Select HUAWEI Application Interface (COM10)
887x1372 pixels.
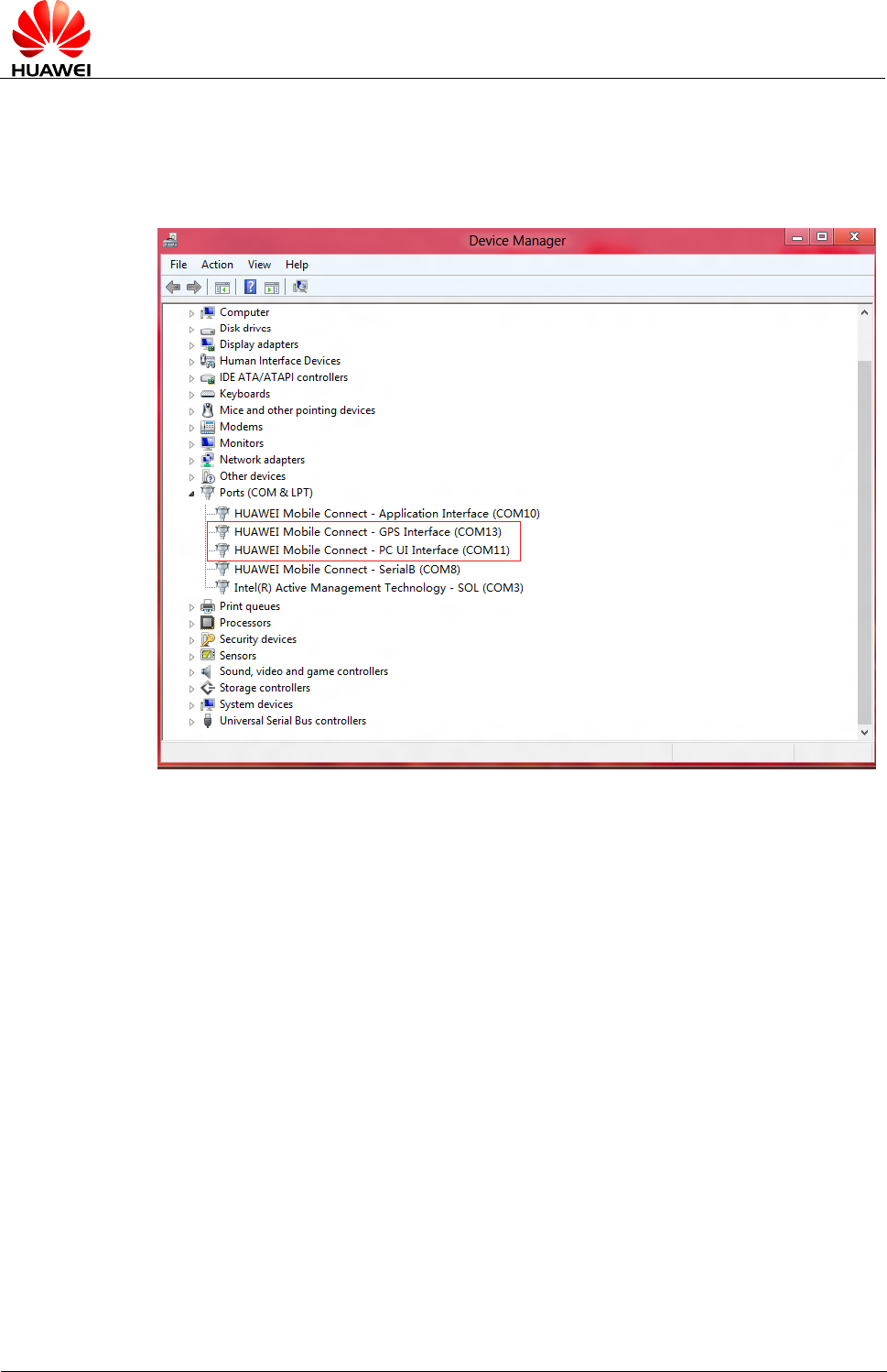click(387, 514)
